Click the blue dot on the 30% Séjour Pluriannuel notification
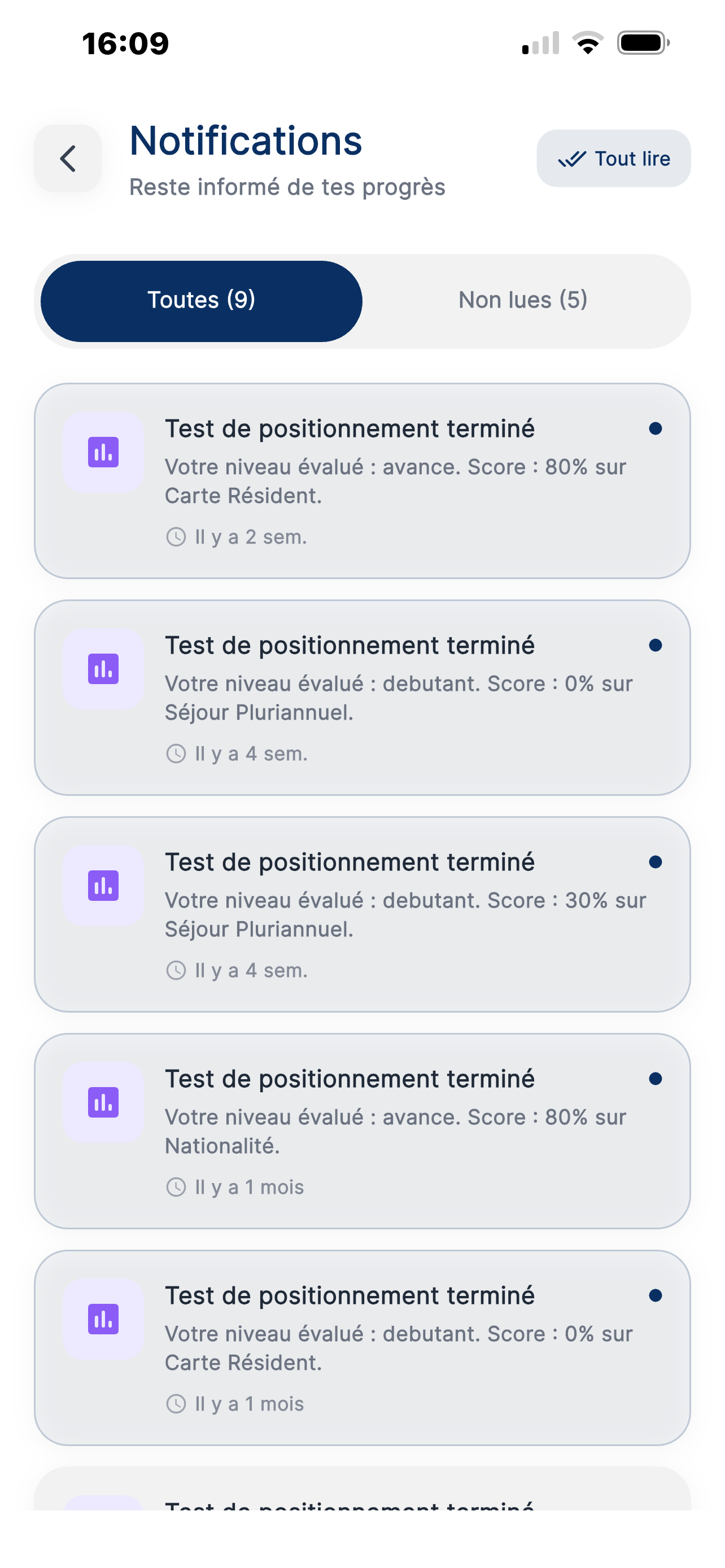 (x=656, y=862)
